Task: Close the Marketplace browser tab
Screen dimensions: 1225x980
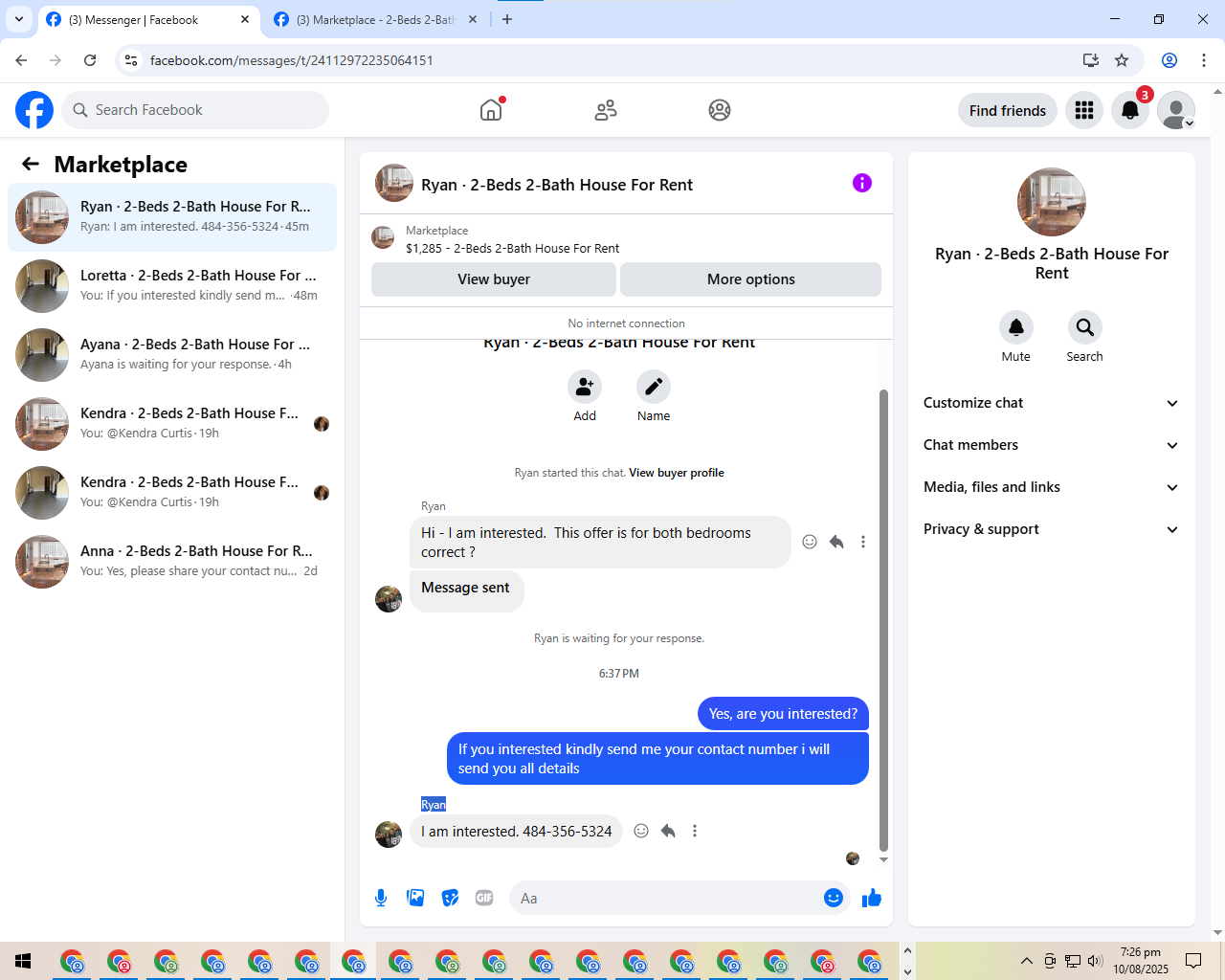Action: point(473,19)
